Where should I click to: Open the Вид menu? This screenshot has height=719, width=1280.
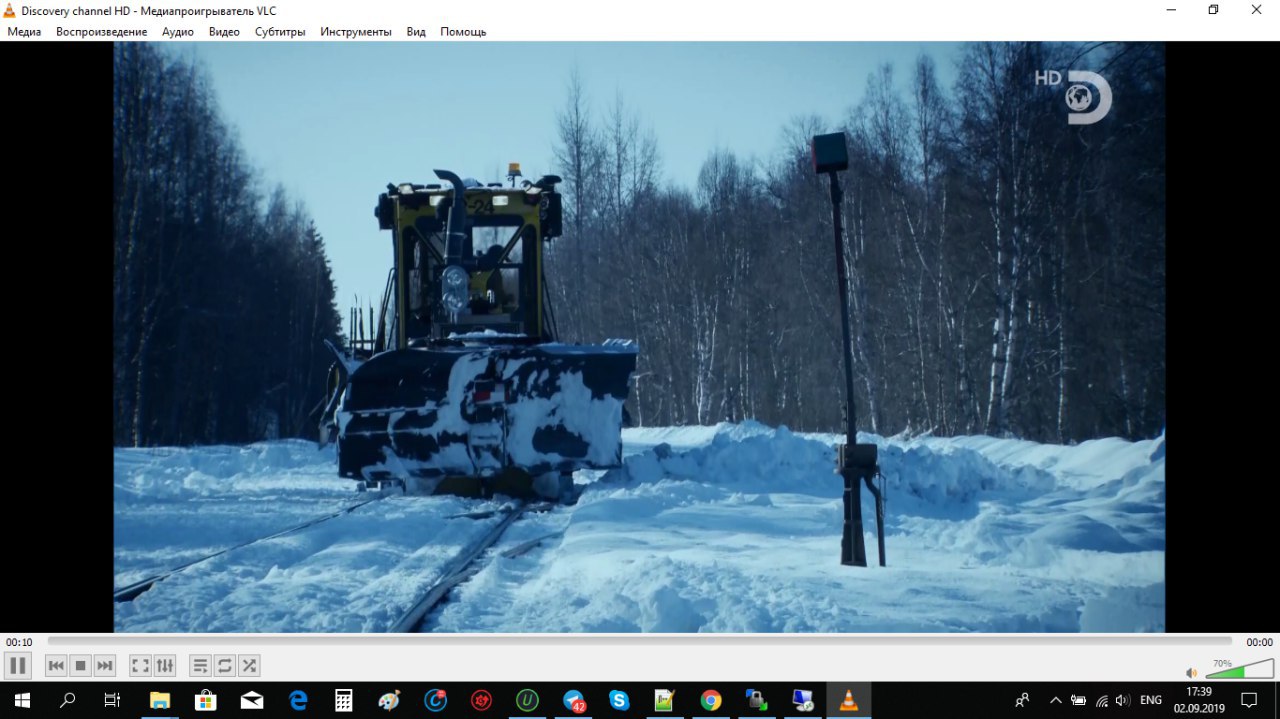[x=416, y=31]
